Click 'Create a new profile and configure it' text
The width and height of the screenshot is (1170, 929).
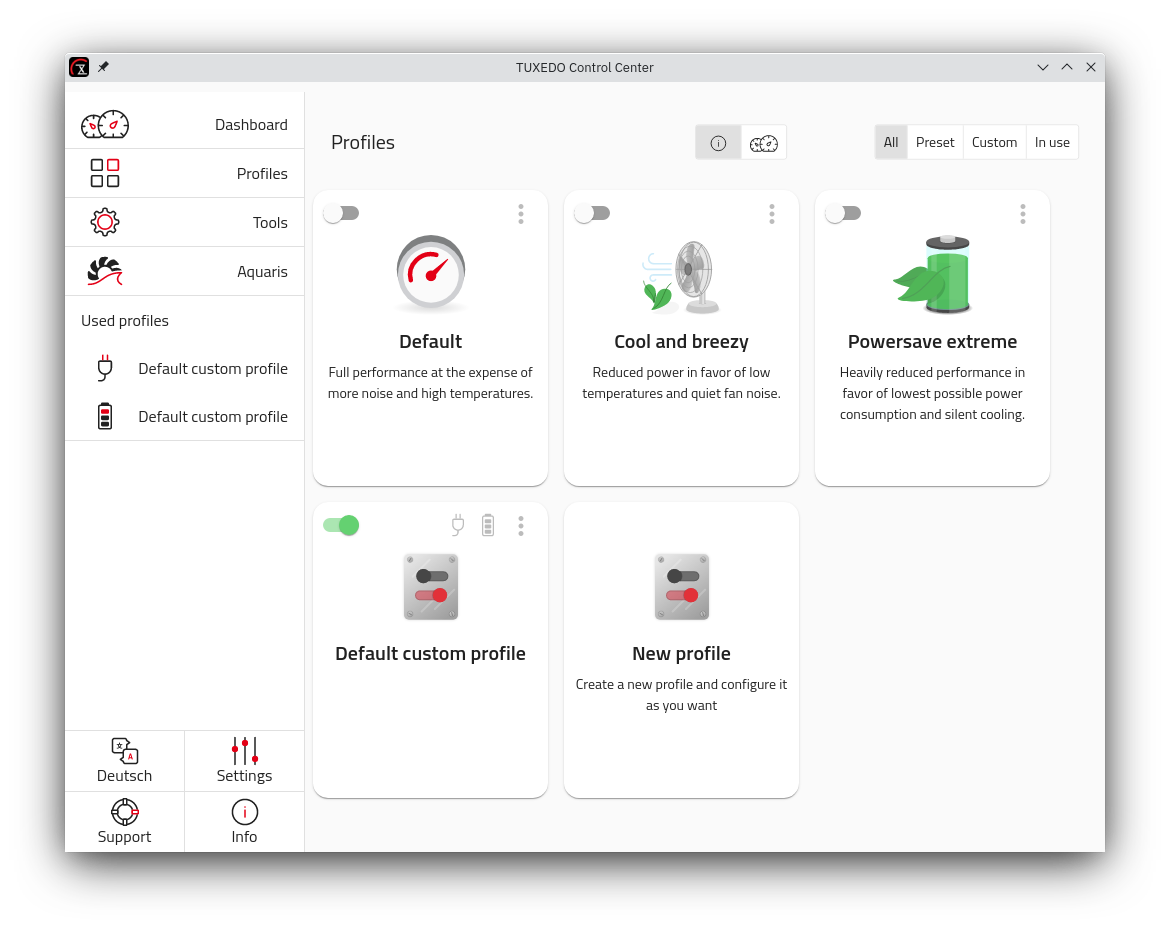pyautogui.click(x=681, y=684)
